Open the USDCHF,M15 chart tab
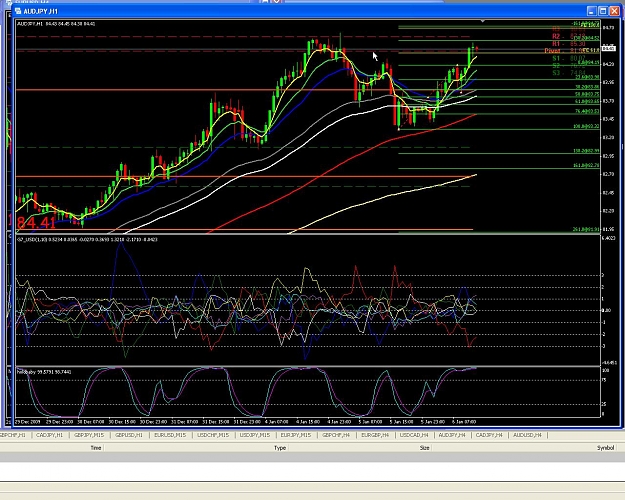This screenshot has height=500, width=625. (x=213, y=435)
